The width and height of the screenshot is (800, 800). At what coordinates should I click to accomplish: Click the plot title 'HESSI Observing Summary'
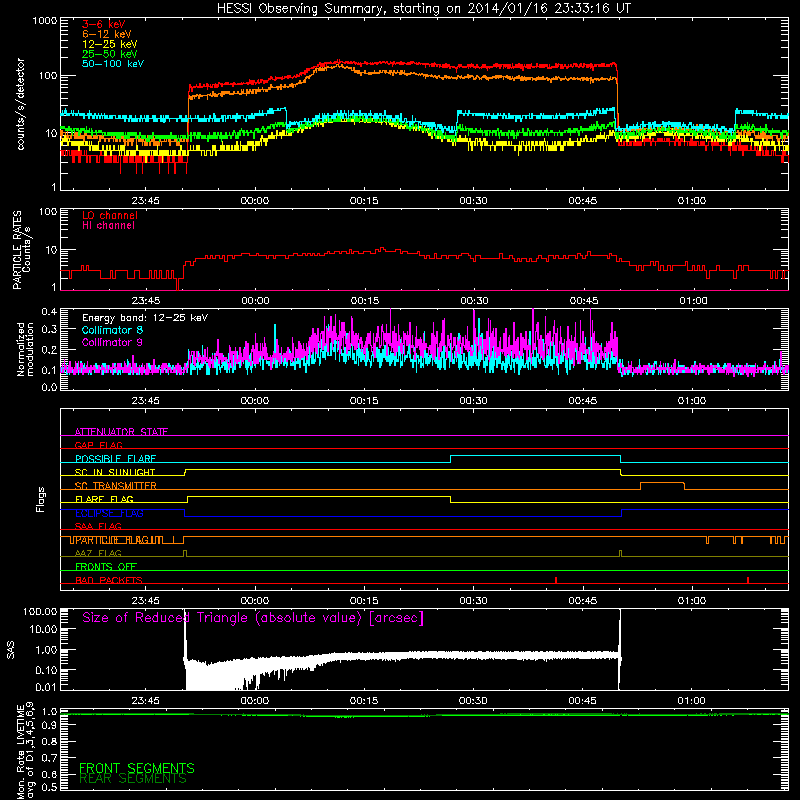click(303, 9)
